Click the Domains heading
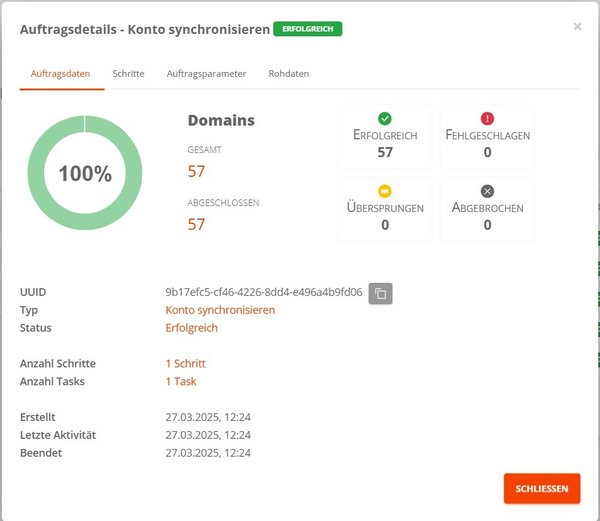 221,120
